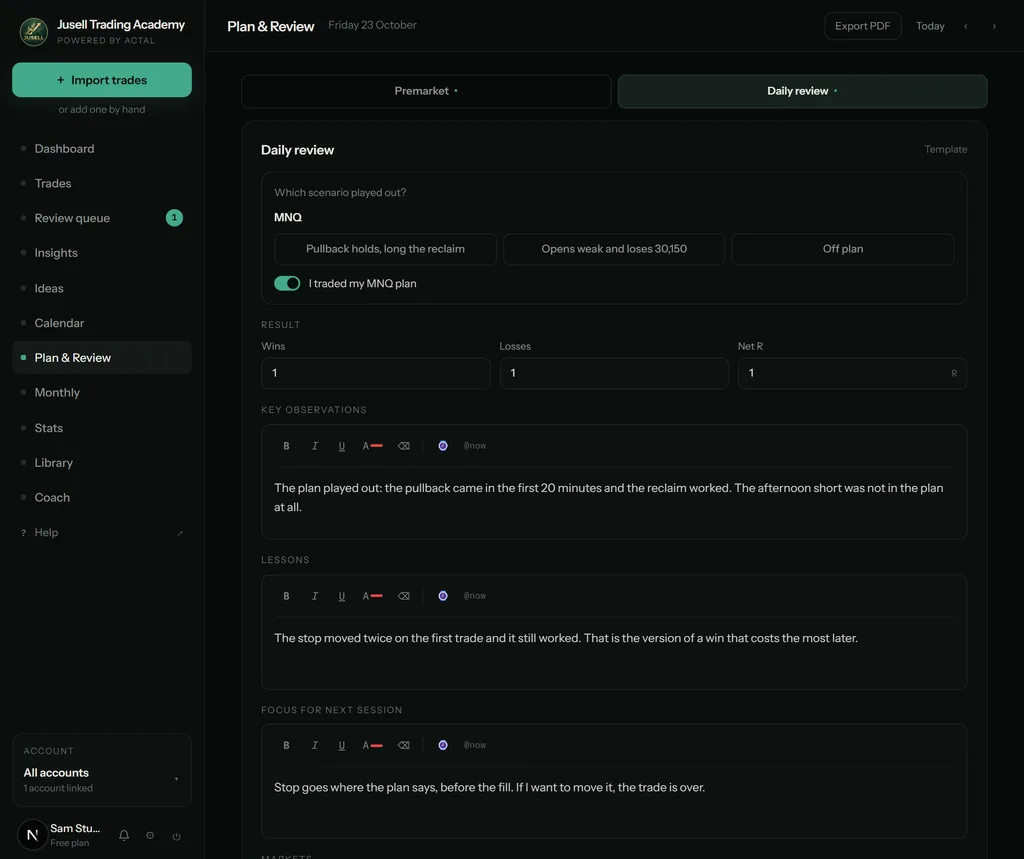Switch to the Daily review tab

[x=802, y=91]
